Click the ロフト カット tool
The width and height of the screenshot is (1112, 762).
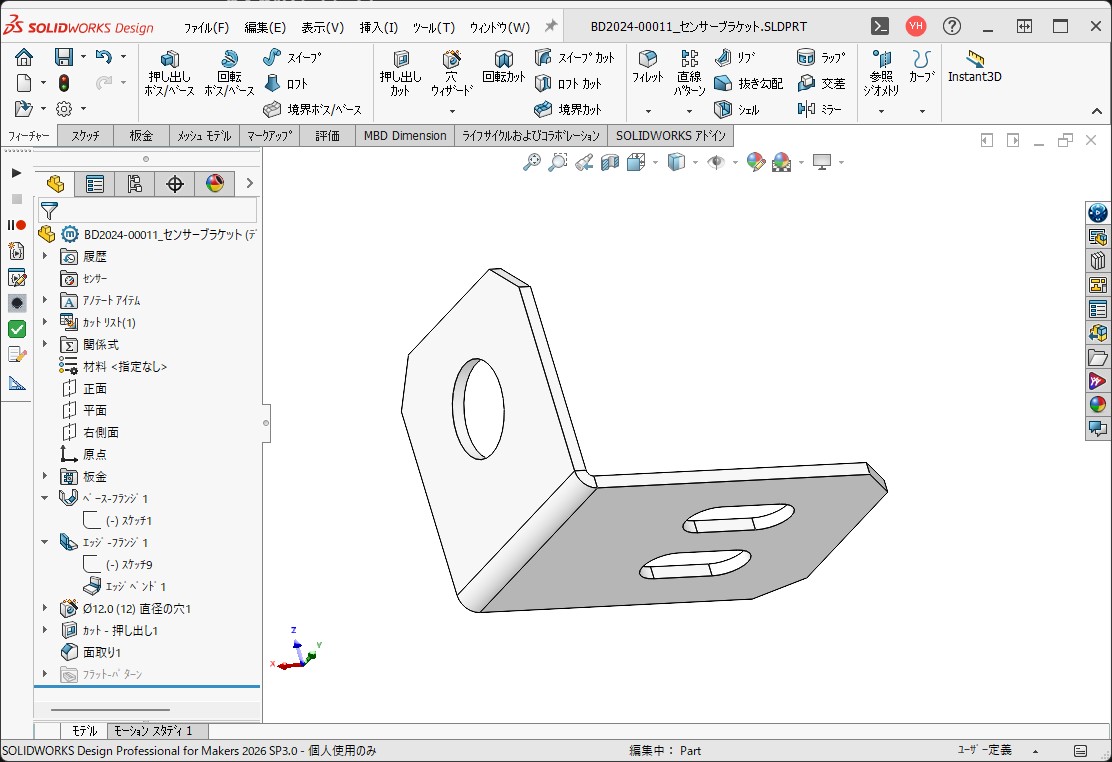click(x=568, y=84)
